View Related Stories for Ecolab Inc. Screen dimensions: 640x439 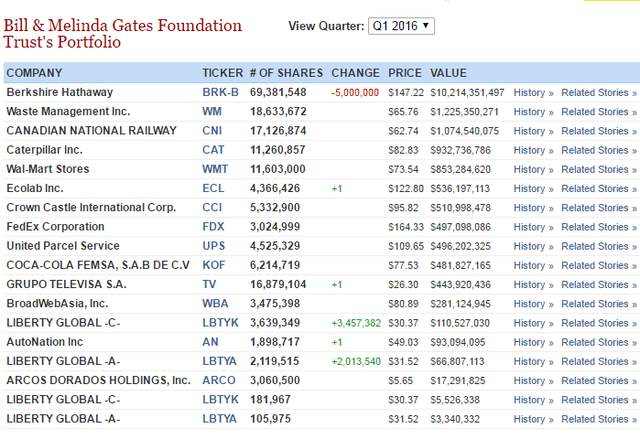coord(599,188)
